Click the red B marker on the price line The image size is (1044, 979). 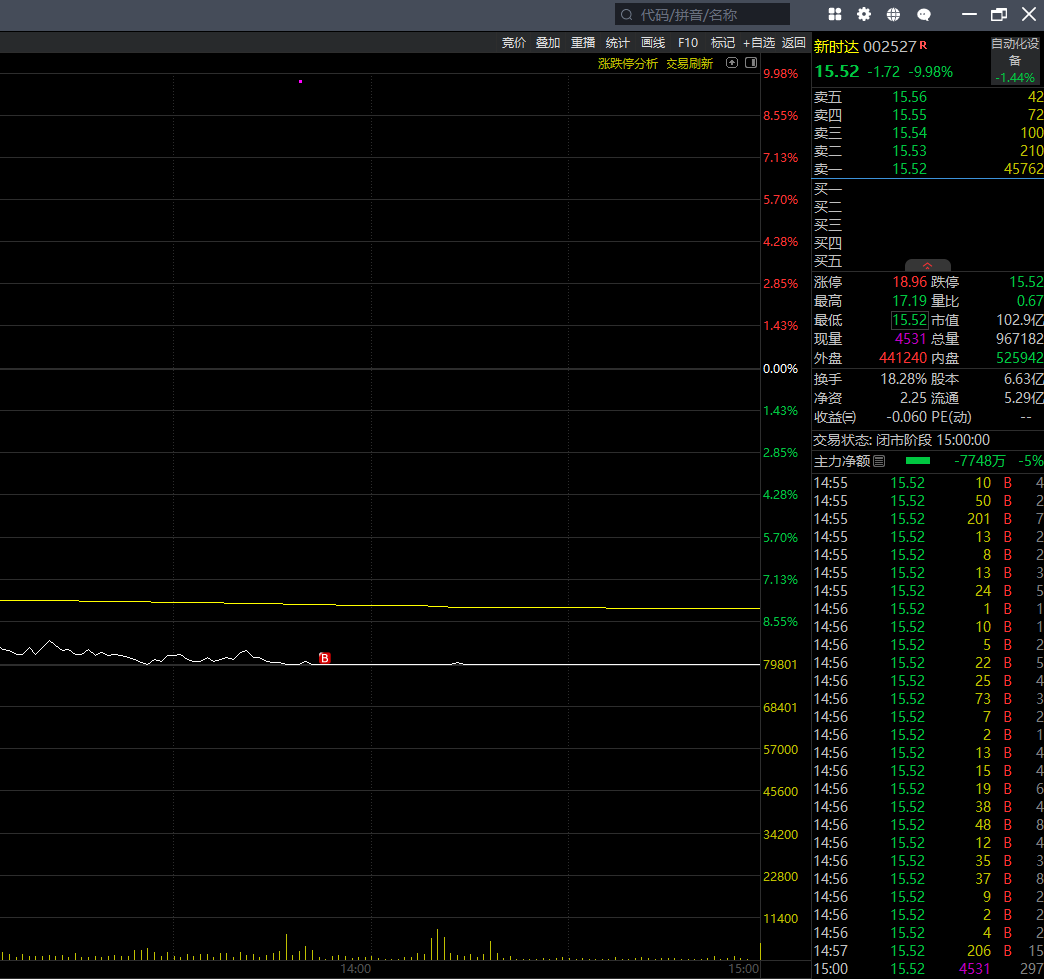coord(324,658)
